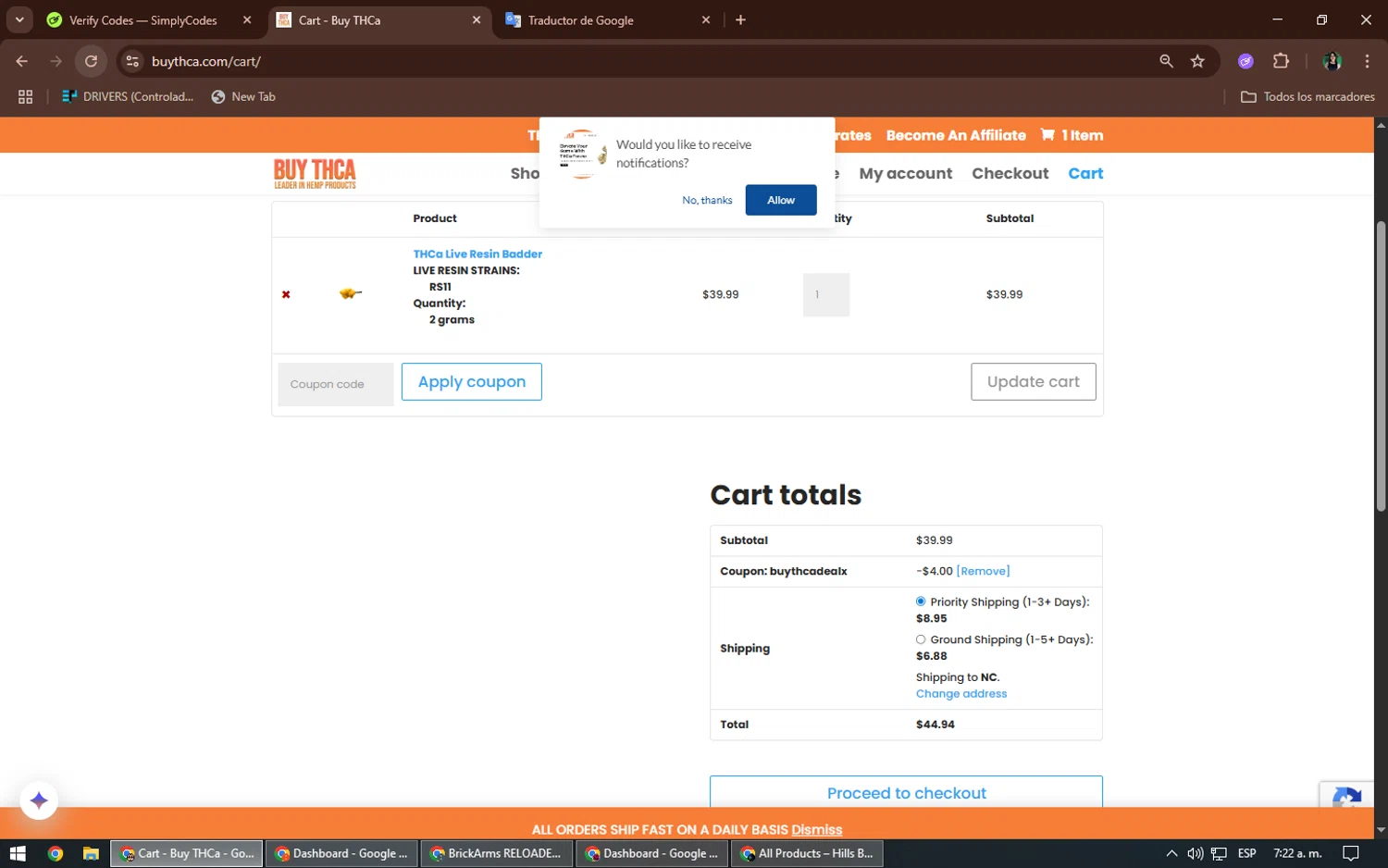Image resolution: width=1388 pixels, height=868 pixels.
Task: Allow notifications in the popup
Action: [x=781, y=200]
